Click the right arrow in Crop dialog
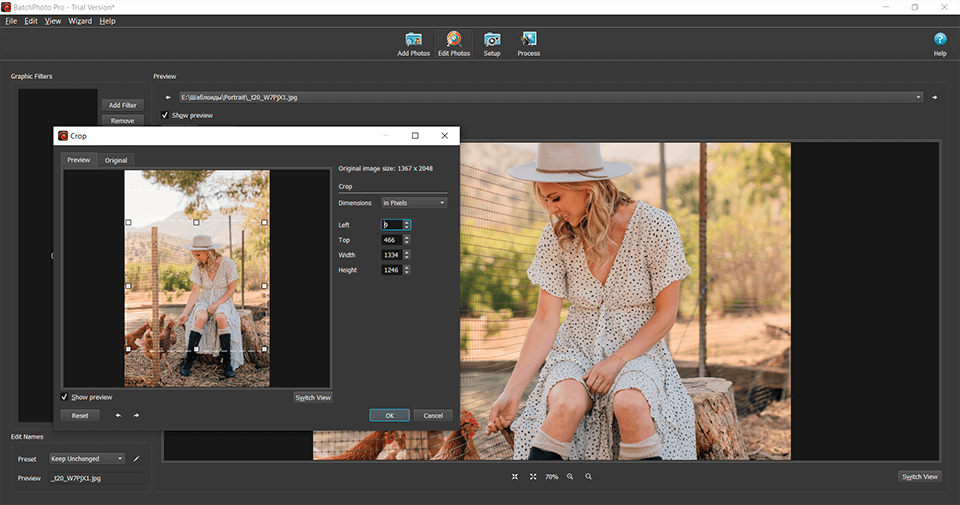The width and height of the screenshot is (960, 505). coord(136,415)
